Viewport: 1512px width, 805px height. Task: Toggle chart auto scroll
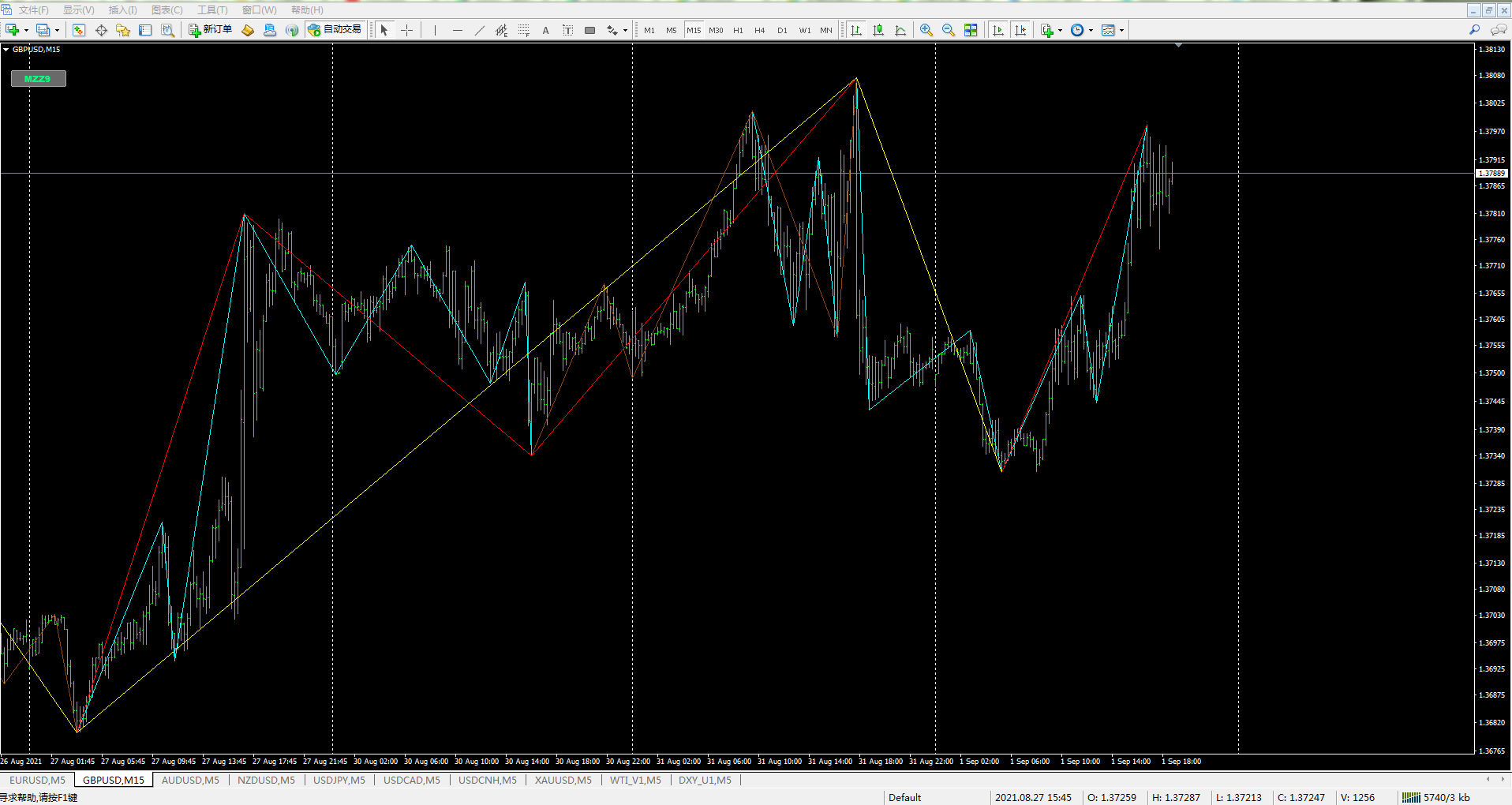point(998,30)
